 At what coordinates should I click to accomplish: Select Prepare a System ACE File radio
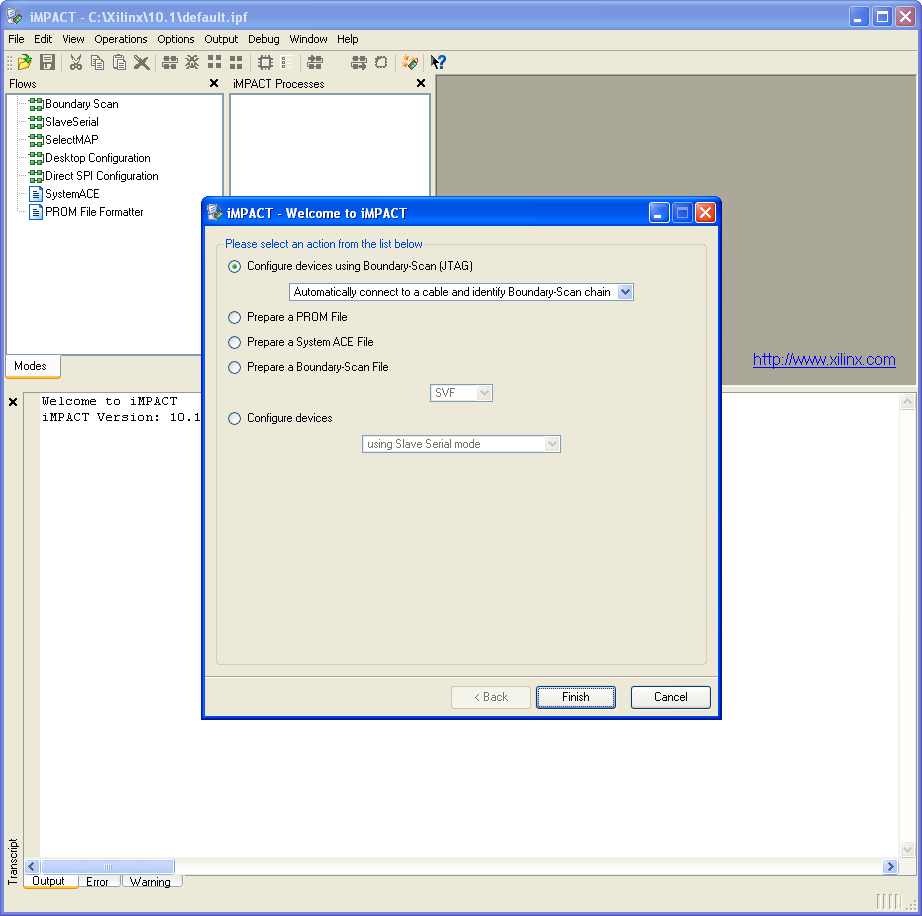(x=235, y=342)
